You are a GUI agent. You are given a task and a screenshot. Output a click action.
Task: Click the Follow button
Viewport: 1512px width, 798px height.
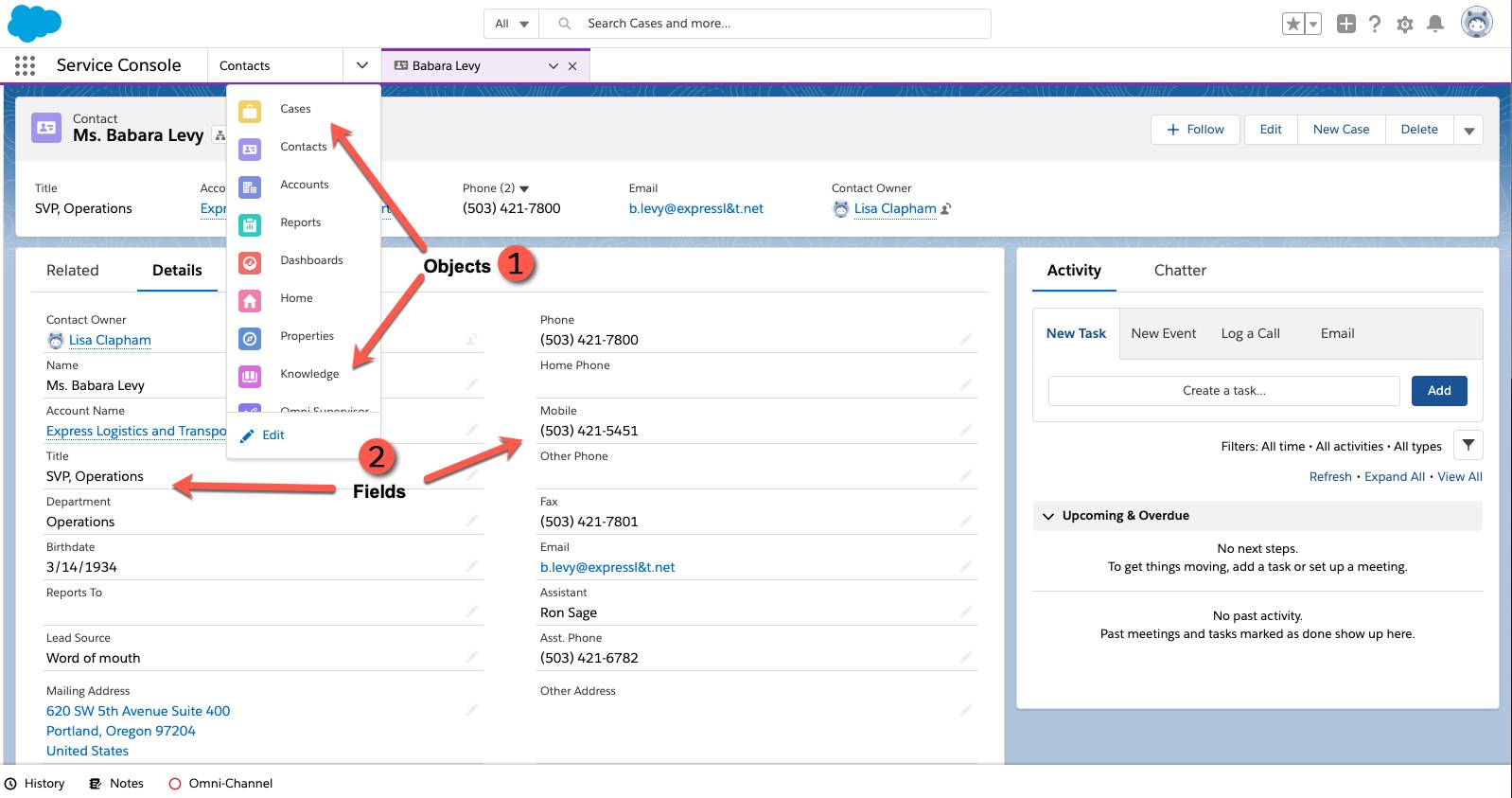click(x=1196, y=130)
